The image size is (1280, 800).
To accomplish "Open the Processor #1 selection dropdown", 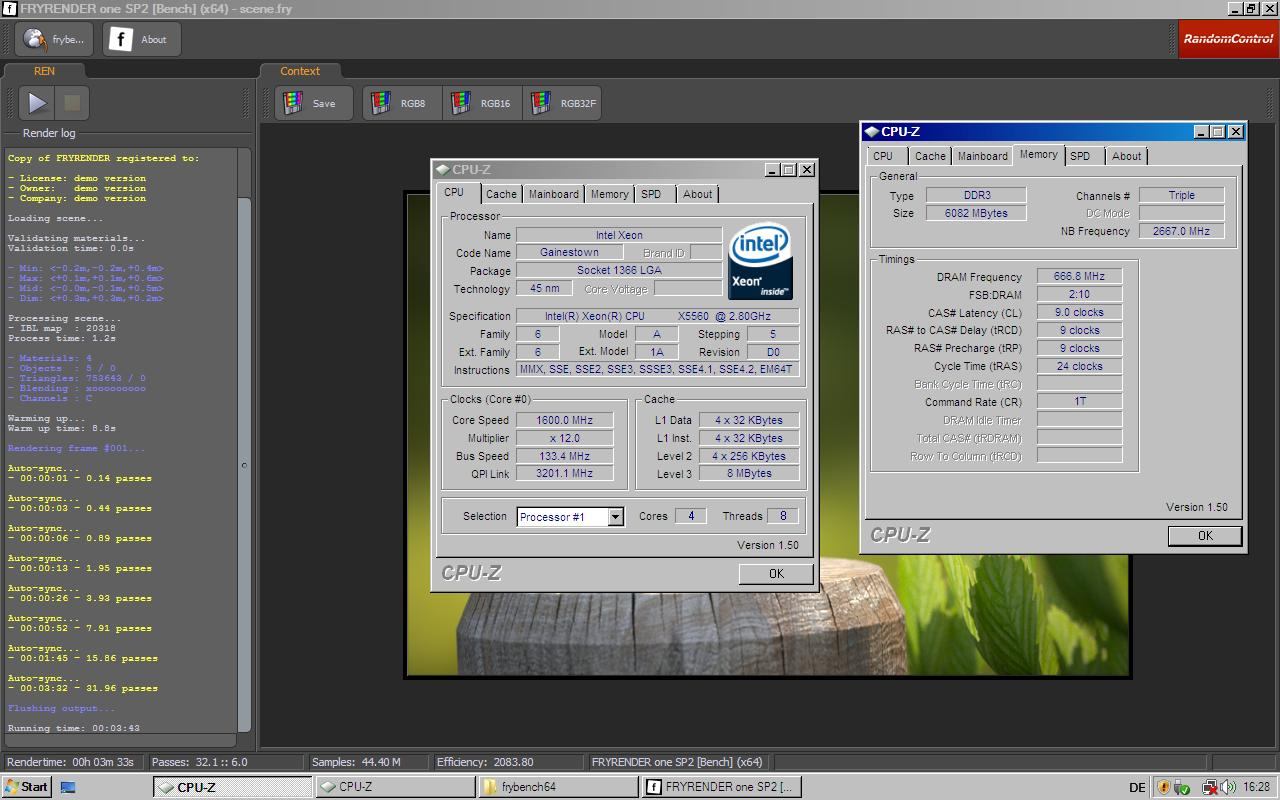I will (615, 517).
